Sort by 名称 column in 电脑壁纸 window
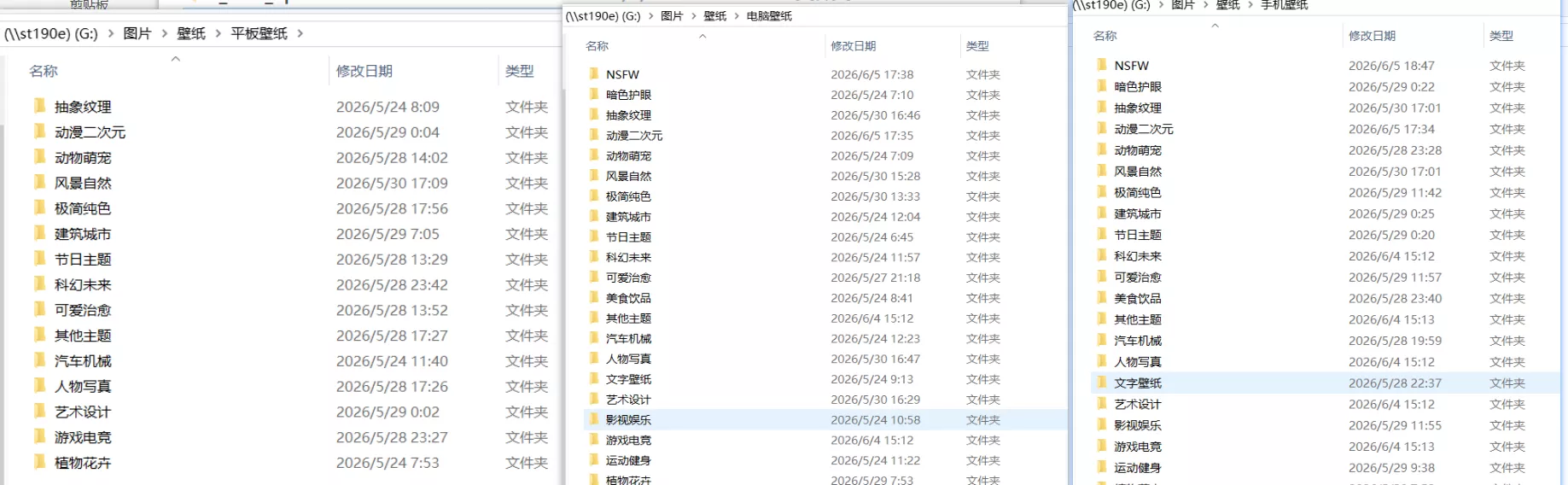This screenshot has width=1568, height=485. (x=597, y=46)
